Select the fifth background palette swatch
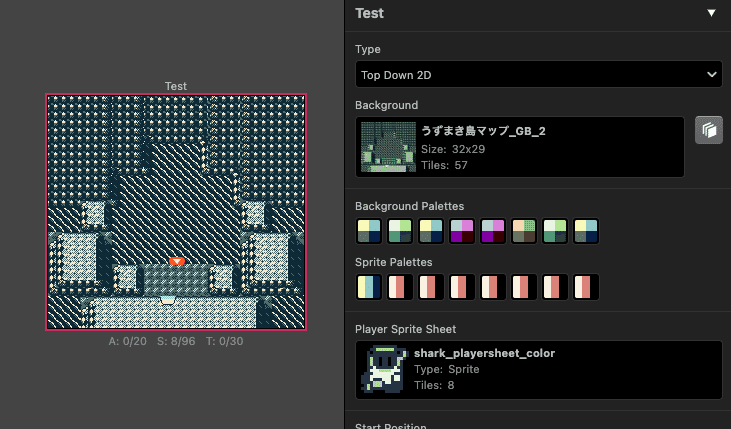Screen dimensions: 731x429 click(493, 231)
